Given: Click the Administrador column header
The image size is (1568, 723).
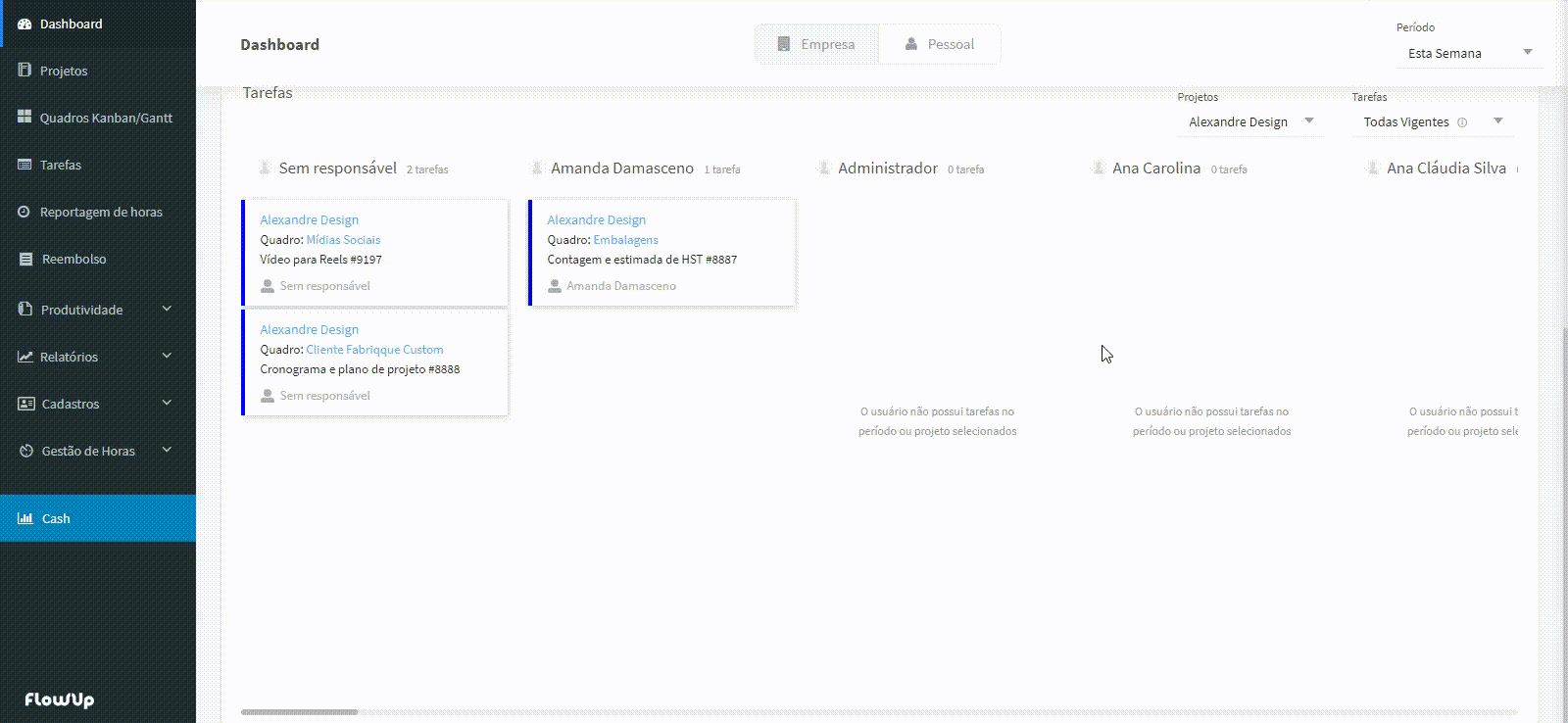Looking at the screenshot, I should [888, 169].
